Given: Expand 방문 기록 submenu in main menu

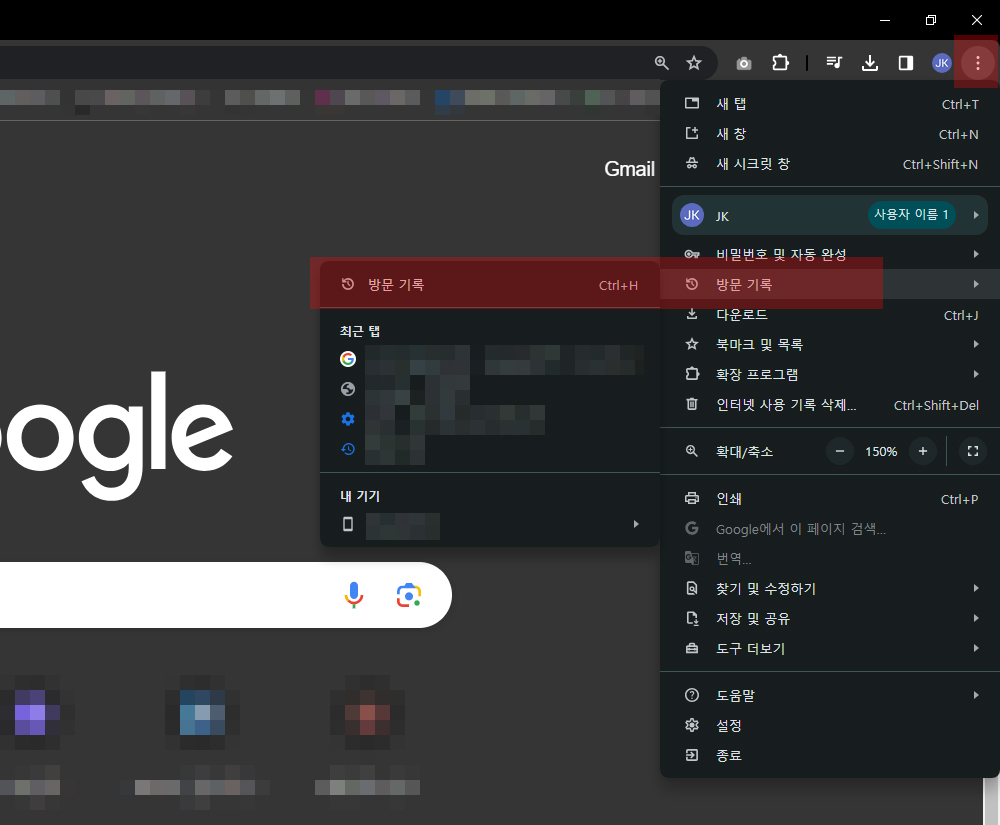Looking at the screenshot, I should [x=830, y=284].
